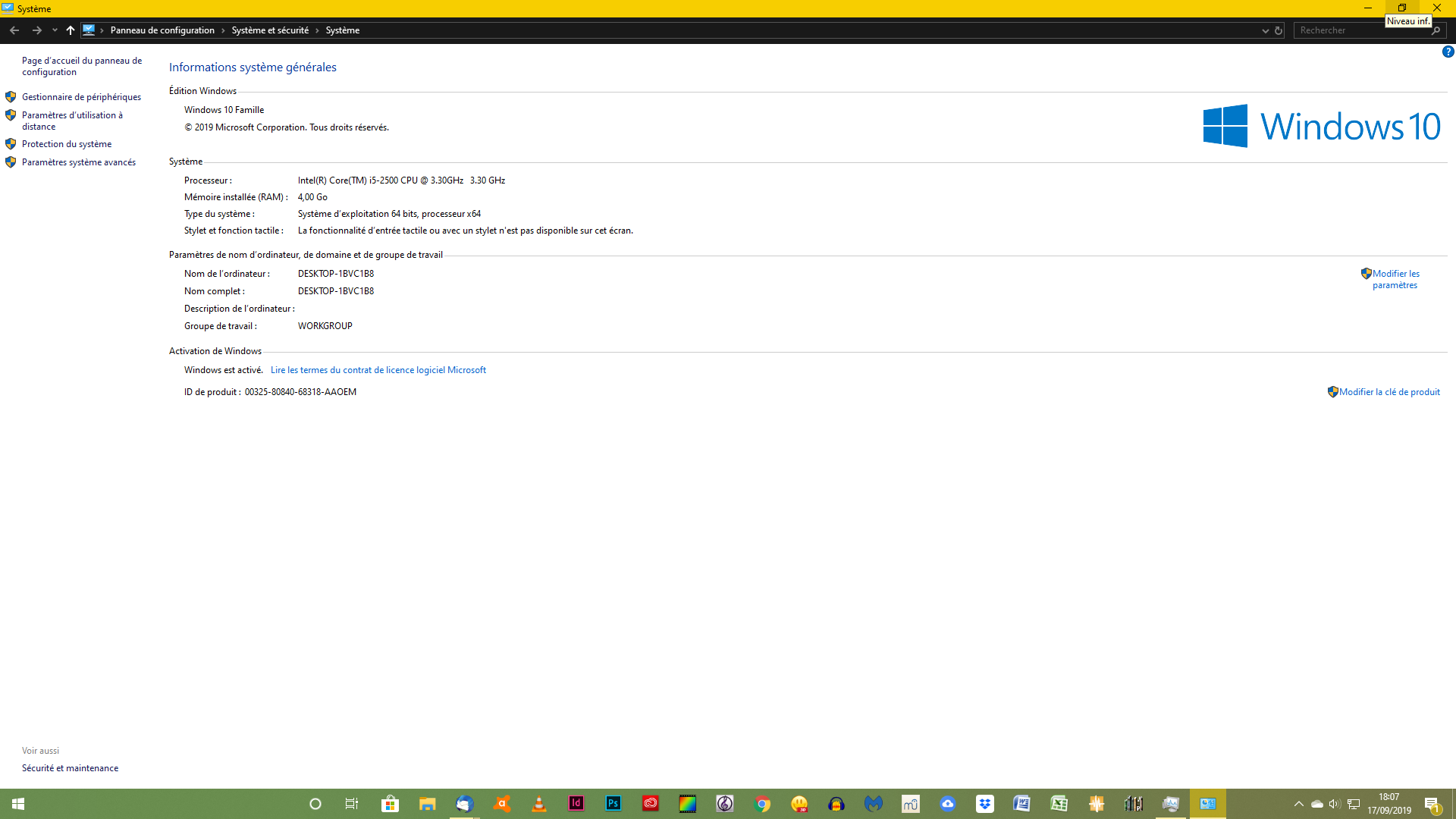Open Sécurité et maintenance link
Viewport: 1456px width, 819px height.
coord(70,768)
